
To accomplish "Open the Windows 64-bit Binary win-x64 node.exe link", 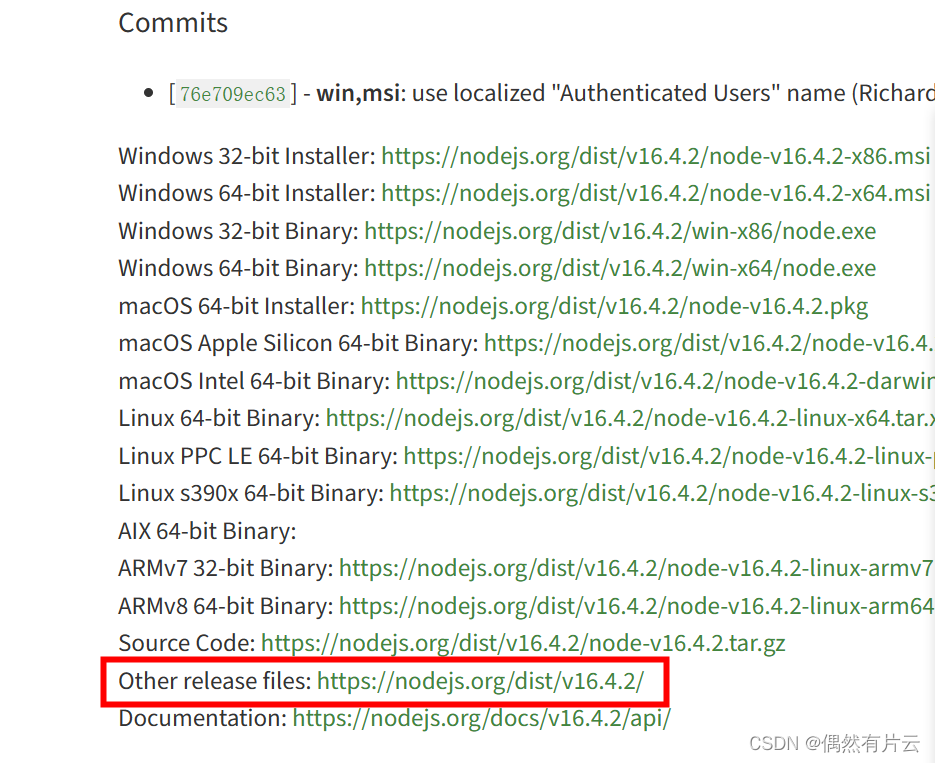I will point(620,269).
